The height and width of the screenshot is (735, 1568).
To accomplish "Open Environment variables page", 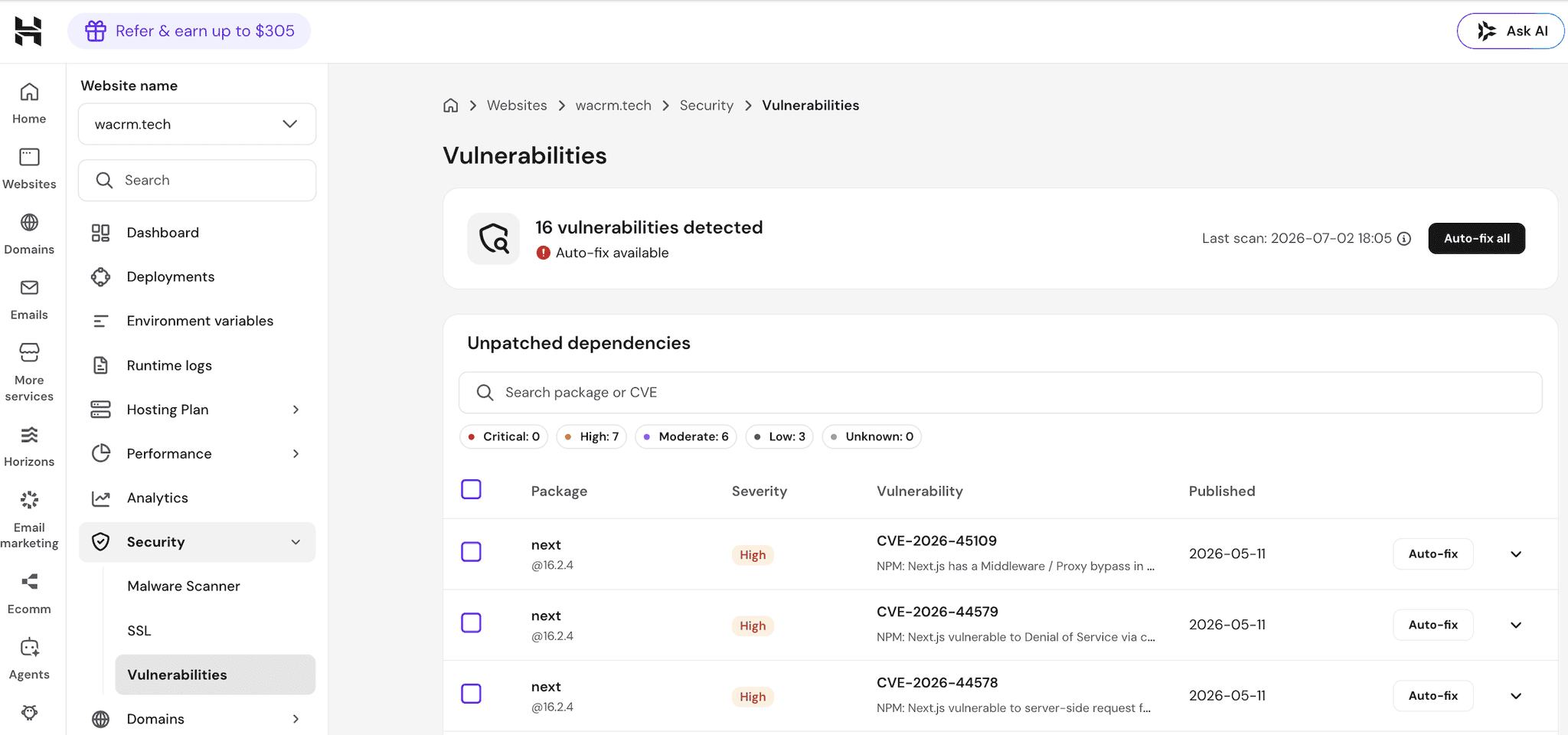I will coord(197,321).
